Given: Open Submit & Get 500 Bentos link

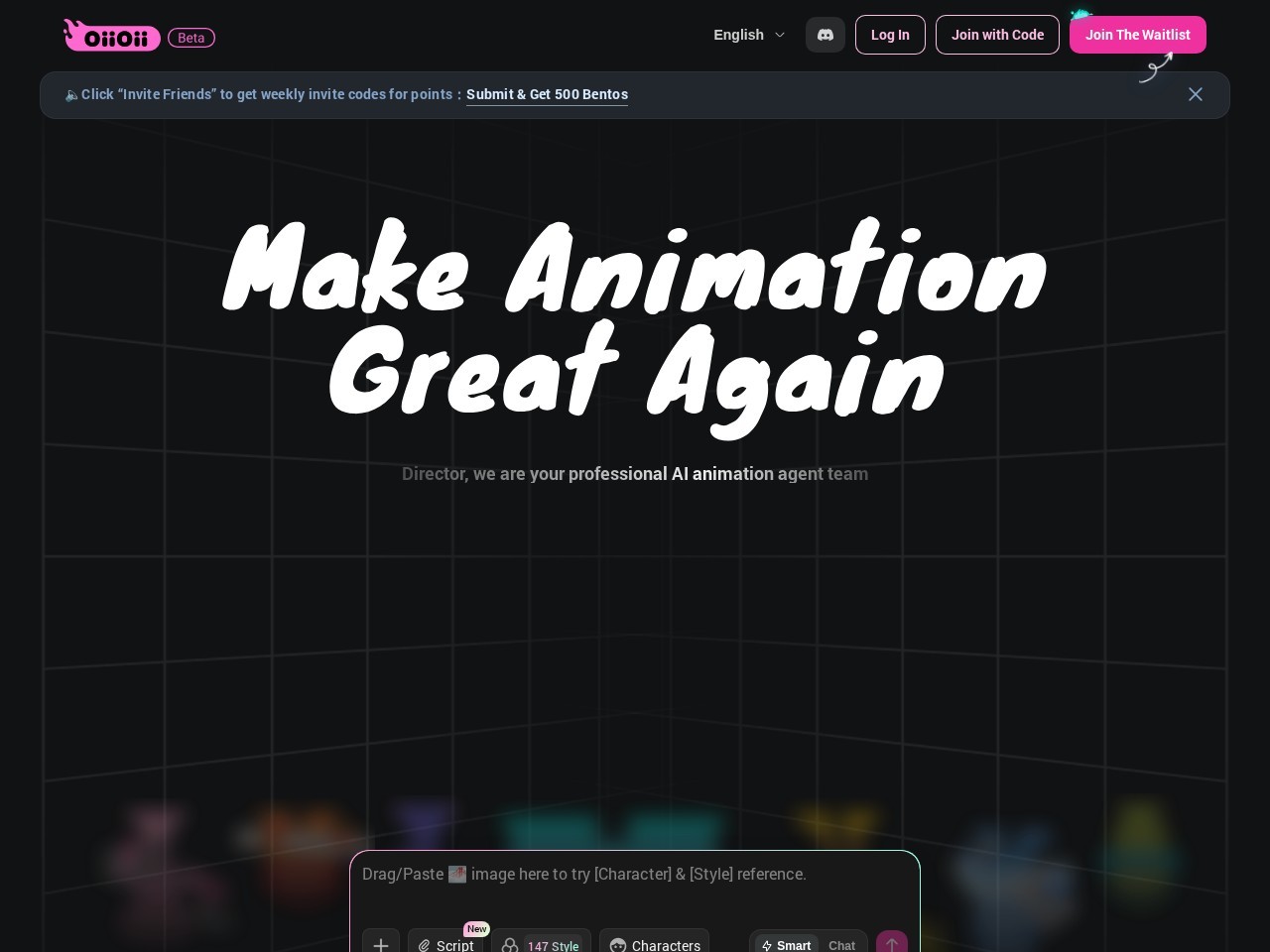Looking at the screenshot, I should click(547, 94).
